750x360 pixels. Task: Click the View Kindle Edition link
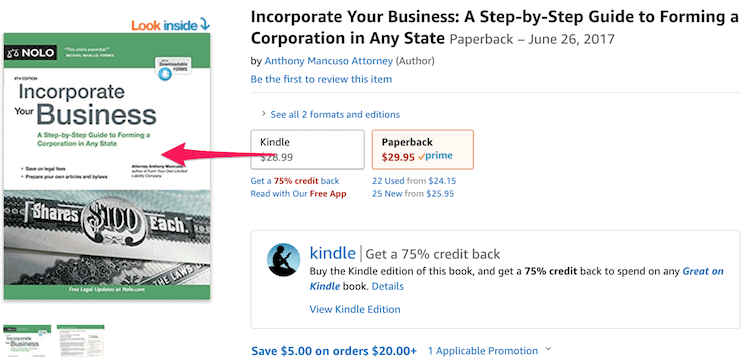click(x=355, y=309)
